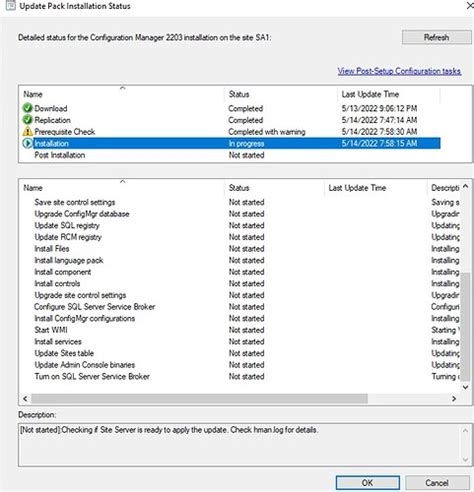The height and width of the screenshot is (492, 474).
Task: Confirm with the OK button
Action: (x=367, y=483)
